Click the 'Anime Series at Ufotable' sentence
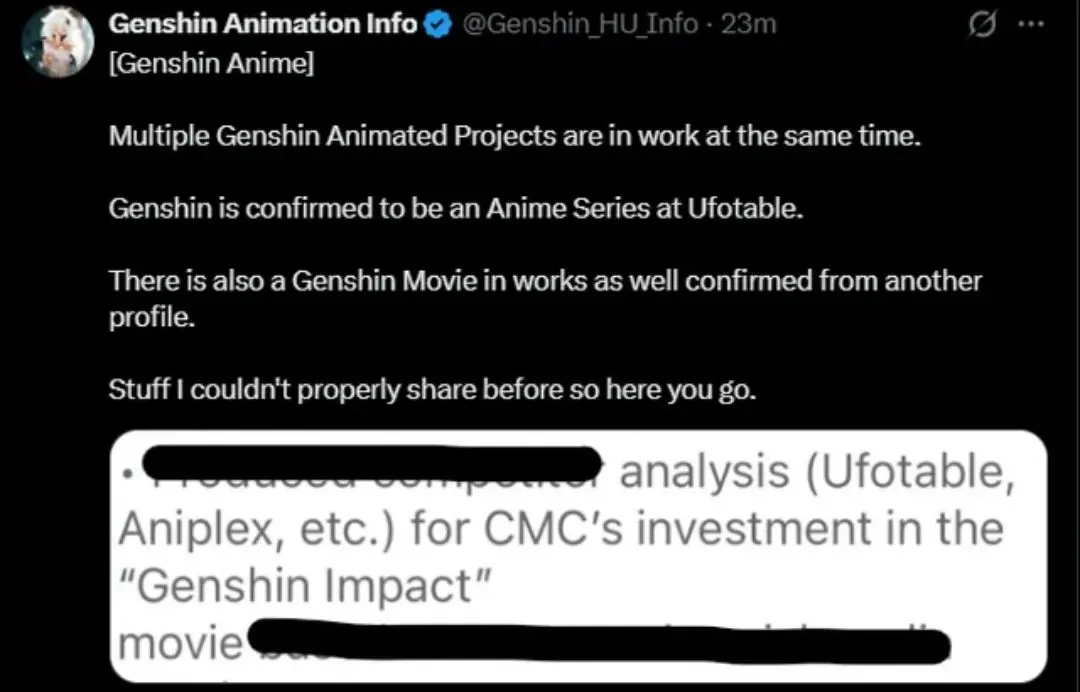This screenshot has height=692, width=1080. point(456,211)
